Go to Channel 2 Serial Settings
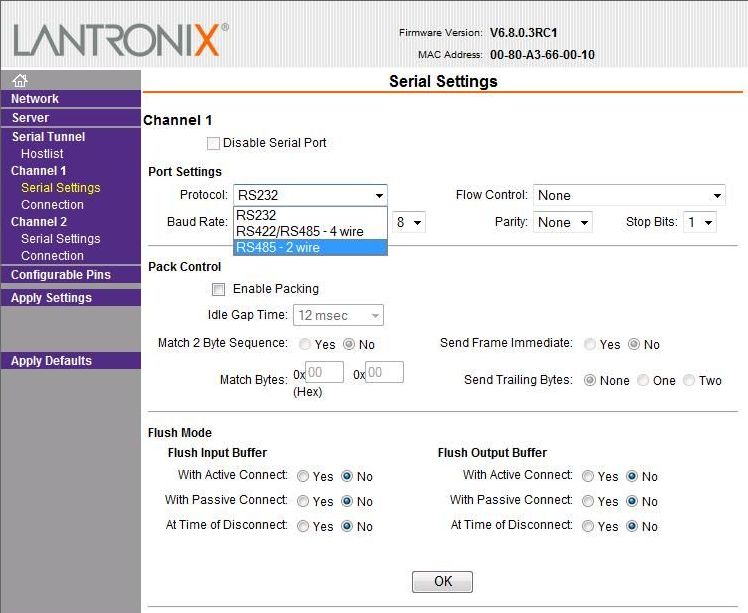This screenshot has width=748, height=613. coord(60,239)
